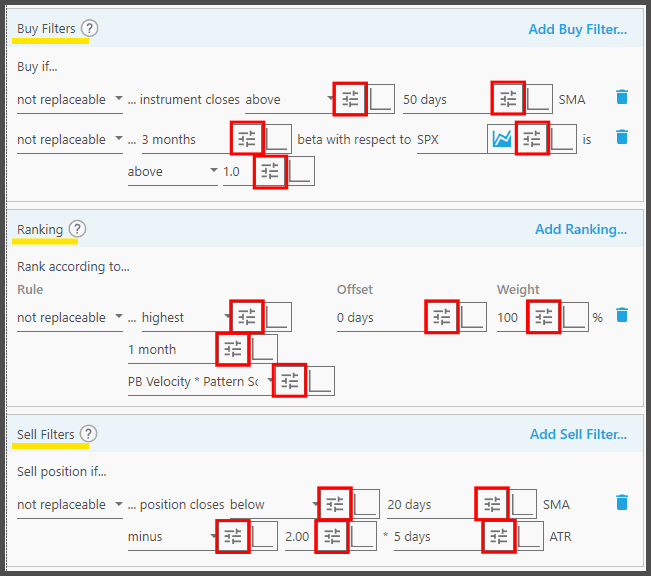651x576 pixels.
Task: Open tune settings icon for PB Velocity field
Action: [289, 381]
